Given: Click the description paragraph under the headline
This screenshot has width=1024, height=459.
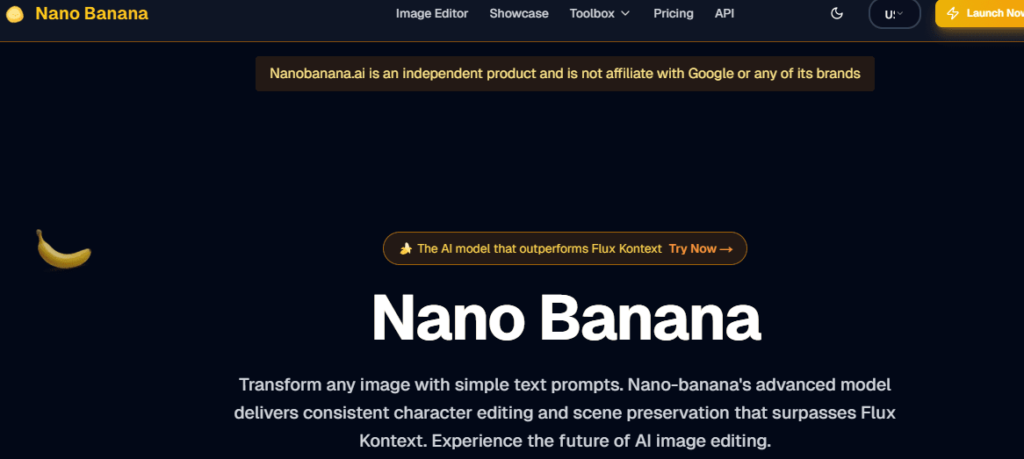Looking at the screenshot, I should pos(565,412).
